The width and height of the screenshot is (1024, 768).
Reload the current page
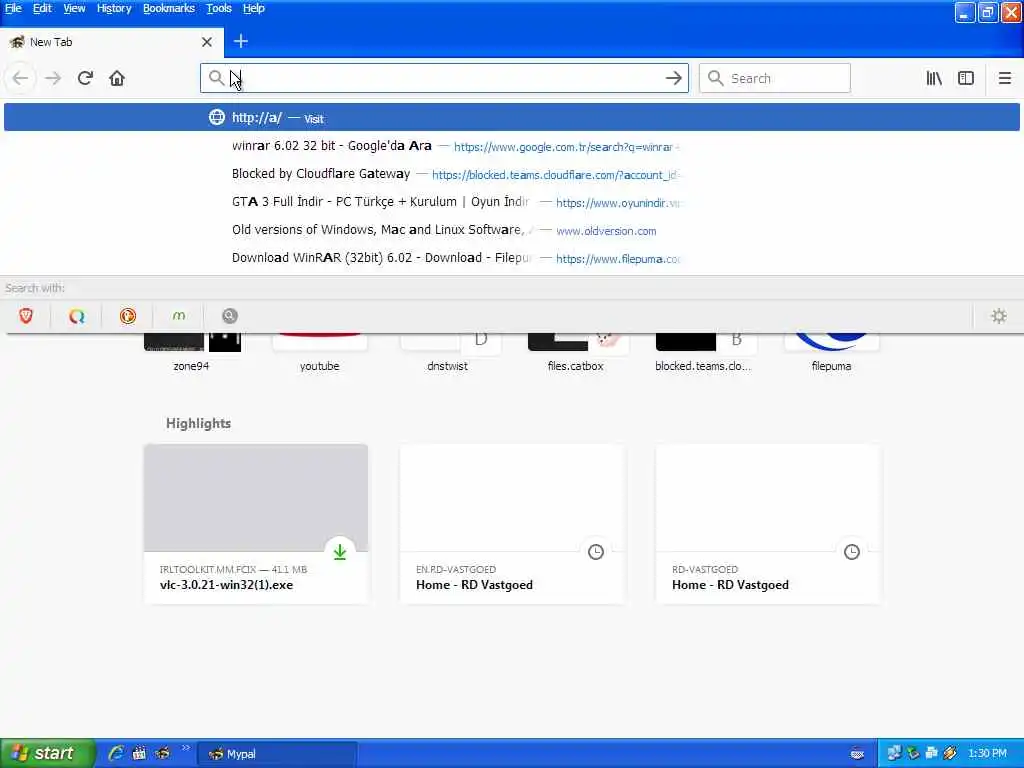pos(85,78)
